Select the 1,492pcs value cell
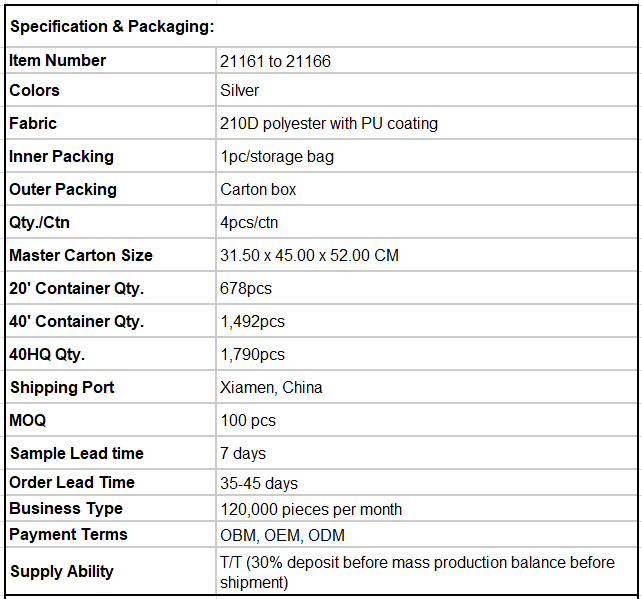This screenshot has width=642, height=599. click(426, 321)
